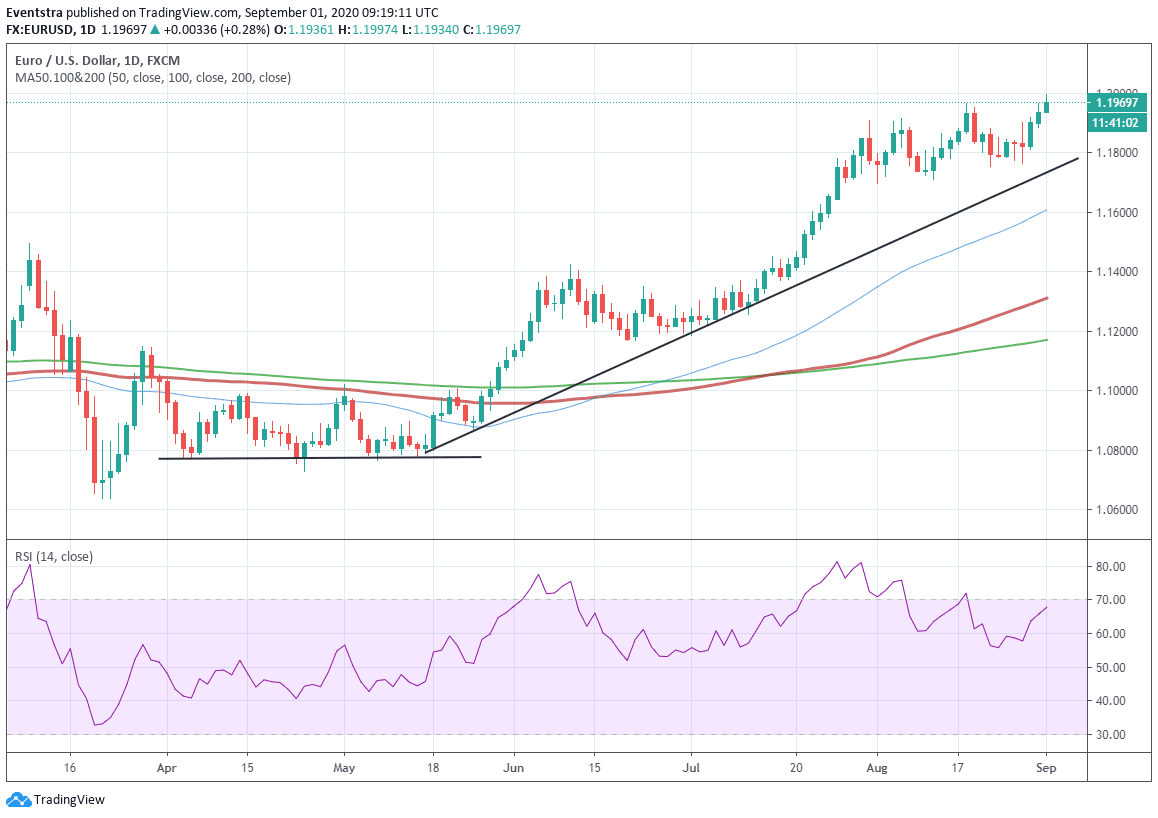Click the 1.10000 price axis label
The width and height of the screenshot is (1158, 818).
click(1118, 391)
